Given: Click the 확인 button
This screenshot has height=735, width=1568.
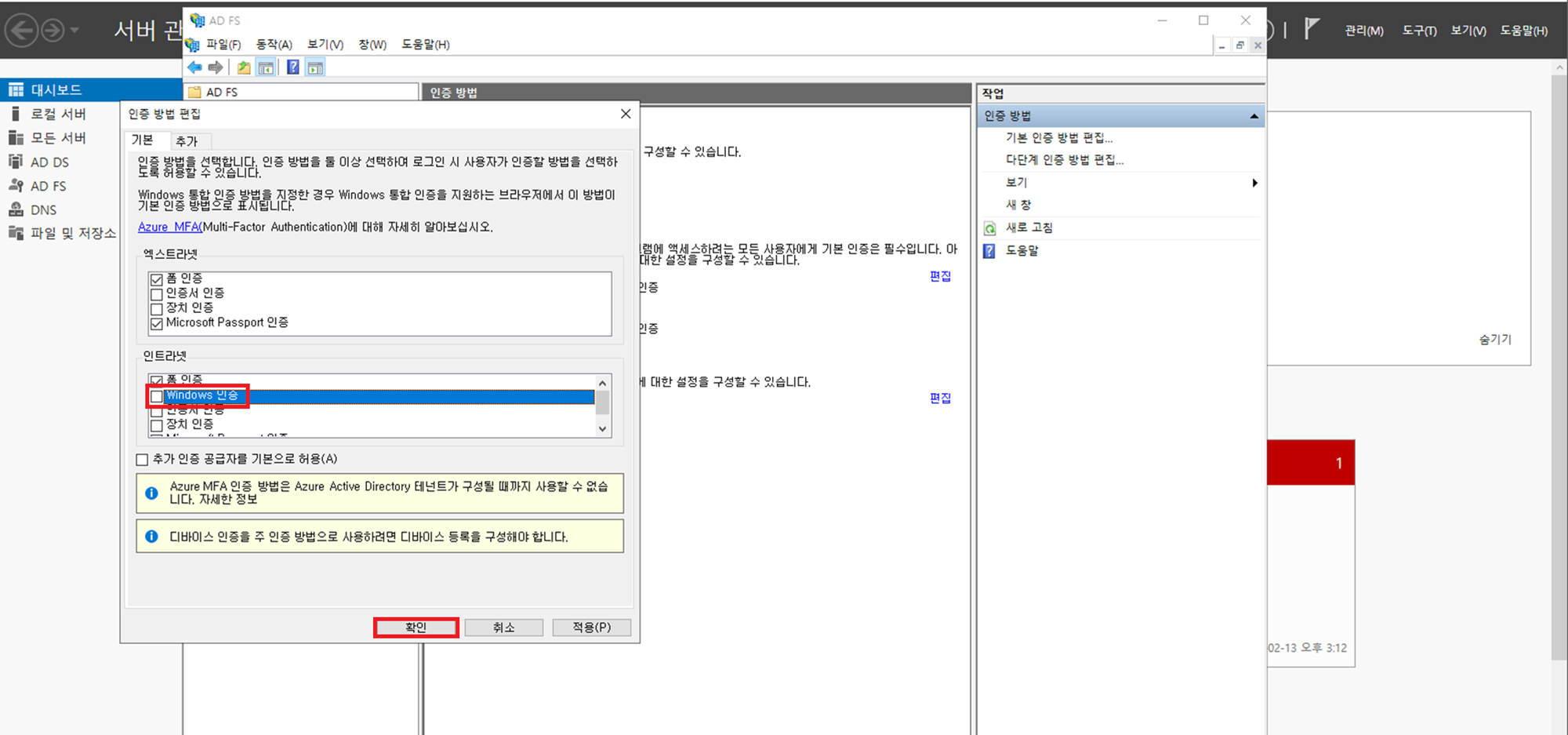Looking at the screenshot, I should (x=416, y=628).
